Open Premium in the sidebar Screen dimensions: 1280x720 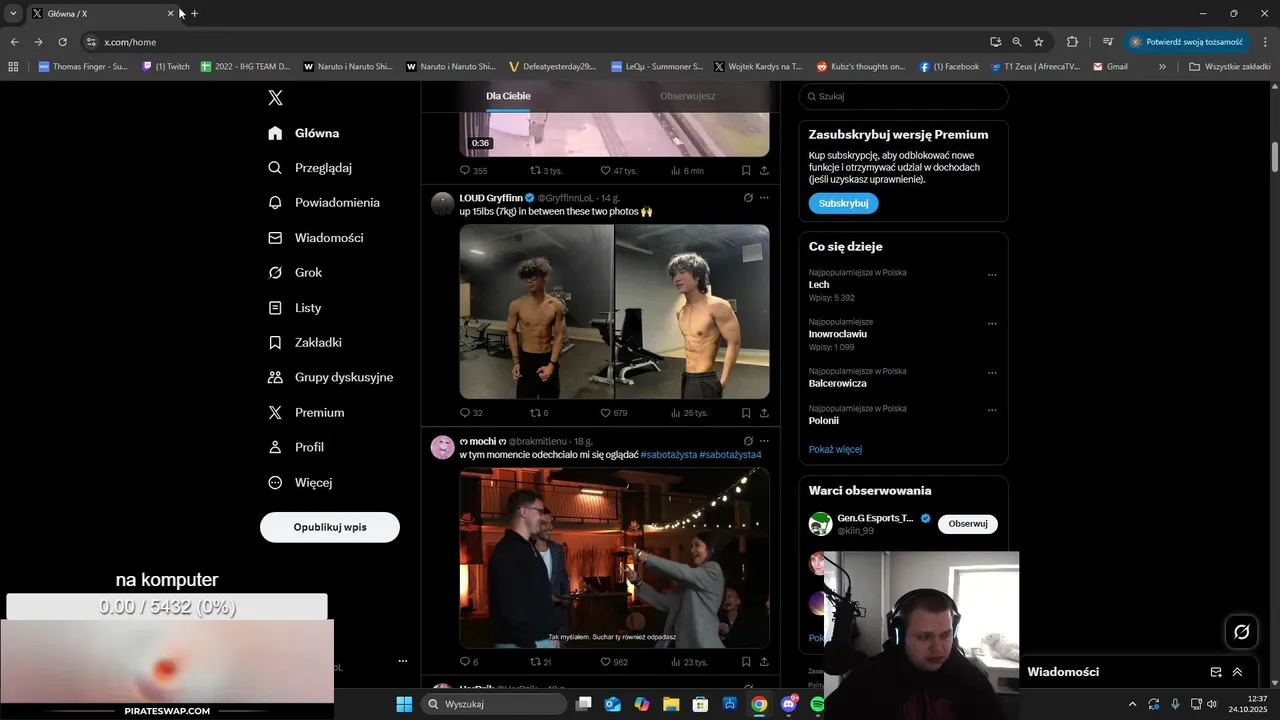pyautogui.click(x=306, y=413)
